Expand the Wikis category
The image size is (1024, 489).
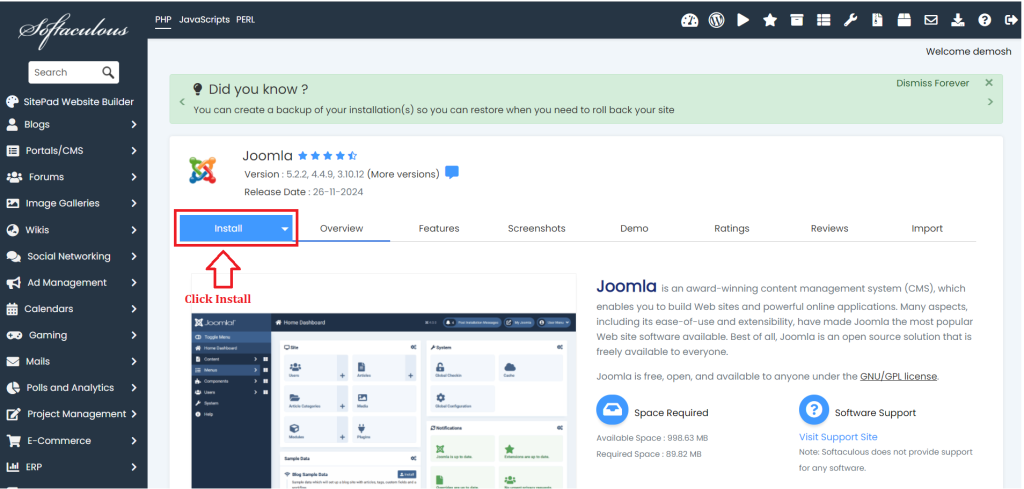[x=73, y=230]
